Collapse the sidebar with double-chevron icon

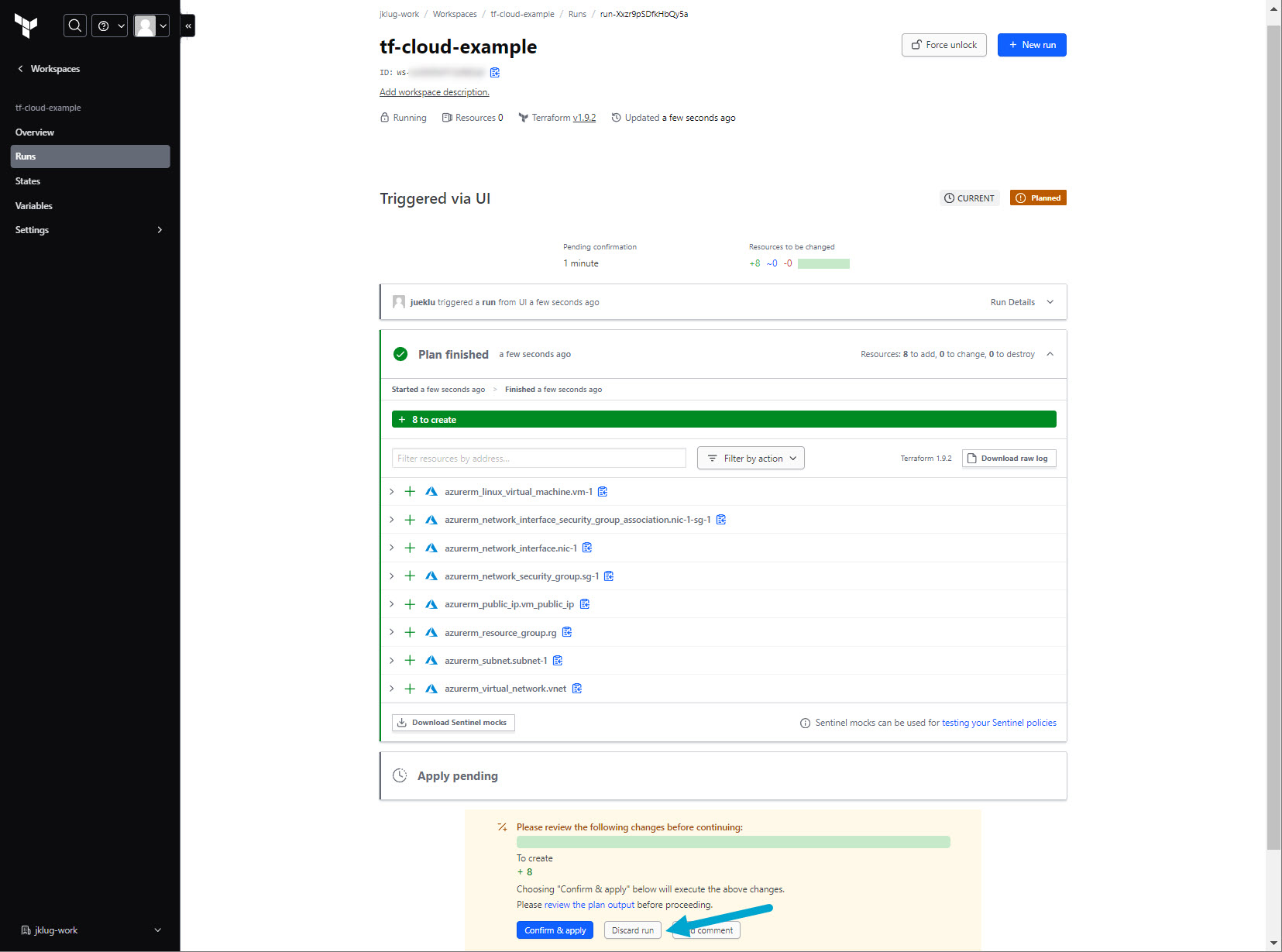[x=187, y=26]
